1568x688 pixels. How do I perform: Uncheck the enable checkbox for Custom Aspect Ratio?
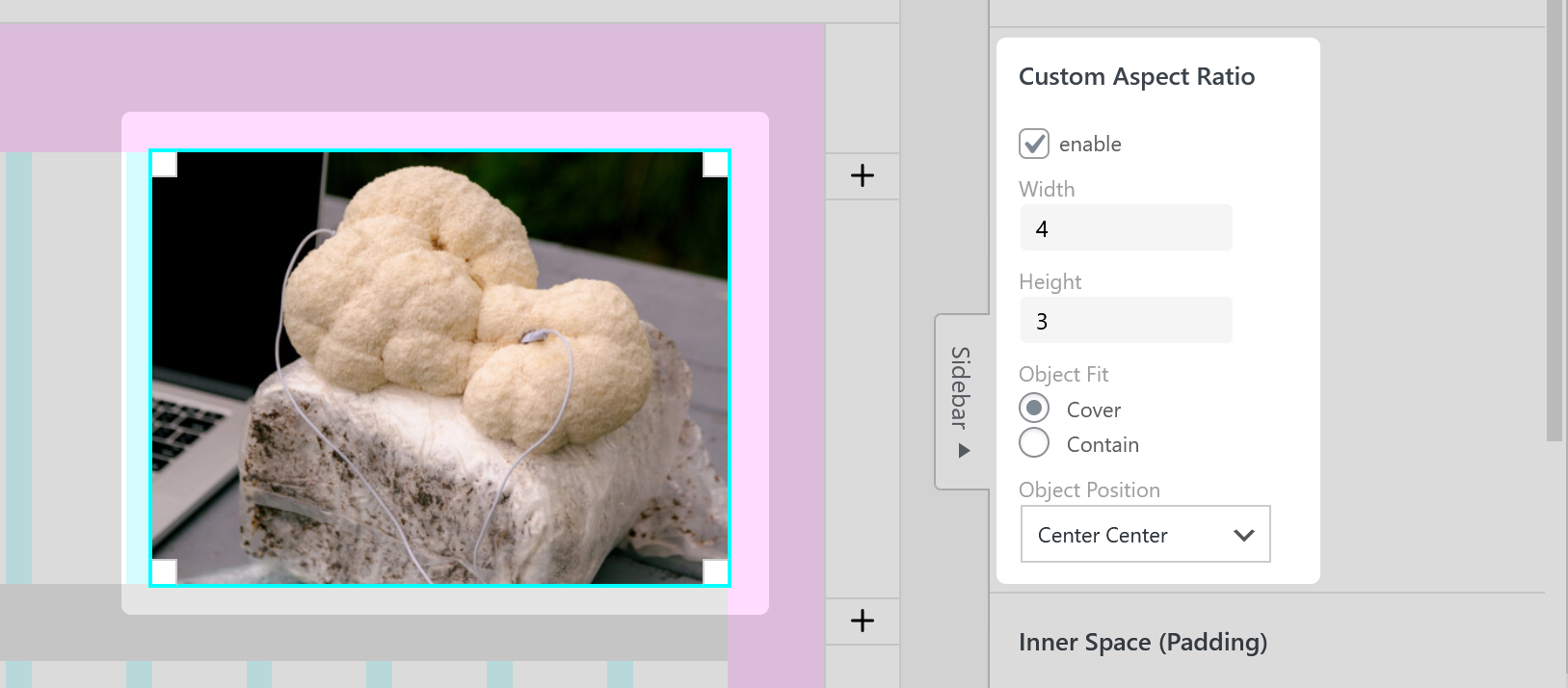pos(1034,144)
